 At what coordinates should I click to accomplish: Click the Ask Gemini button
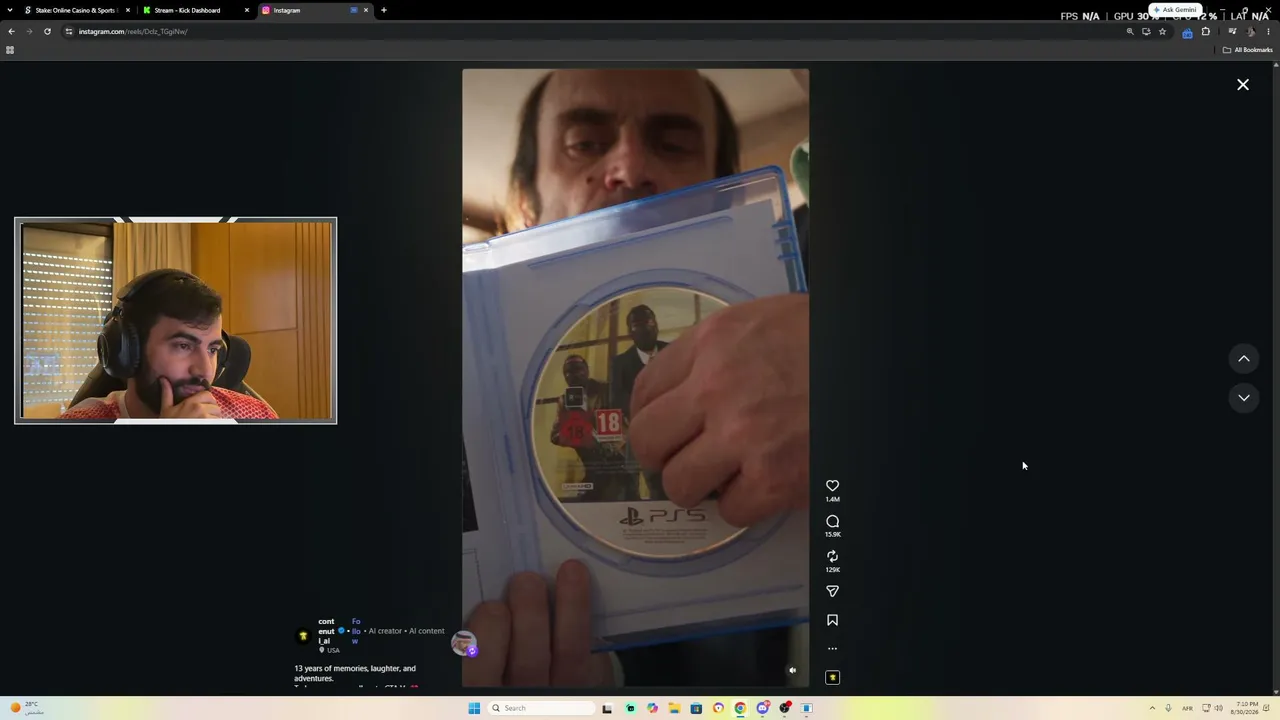pyautogui.click(x=1174, y=10)
